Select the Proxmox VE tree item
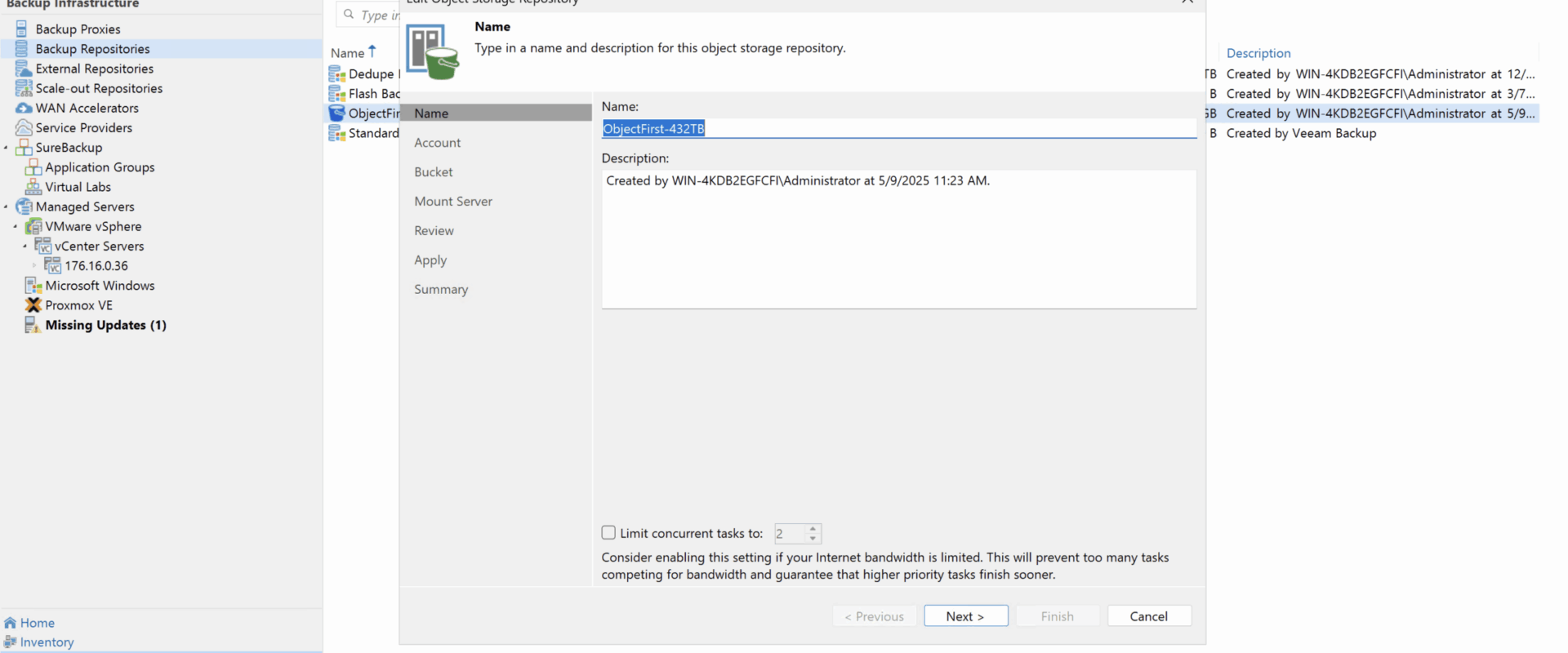This screenshot has height=653, width=1568. [x=79, y=305]
